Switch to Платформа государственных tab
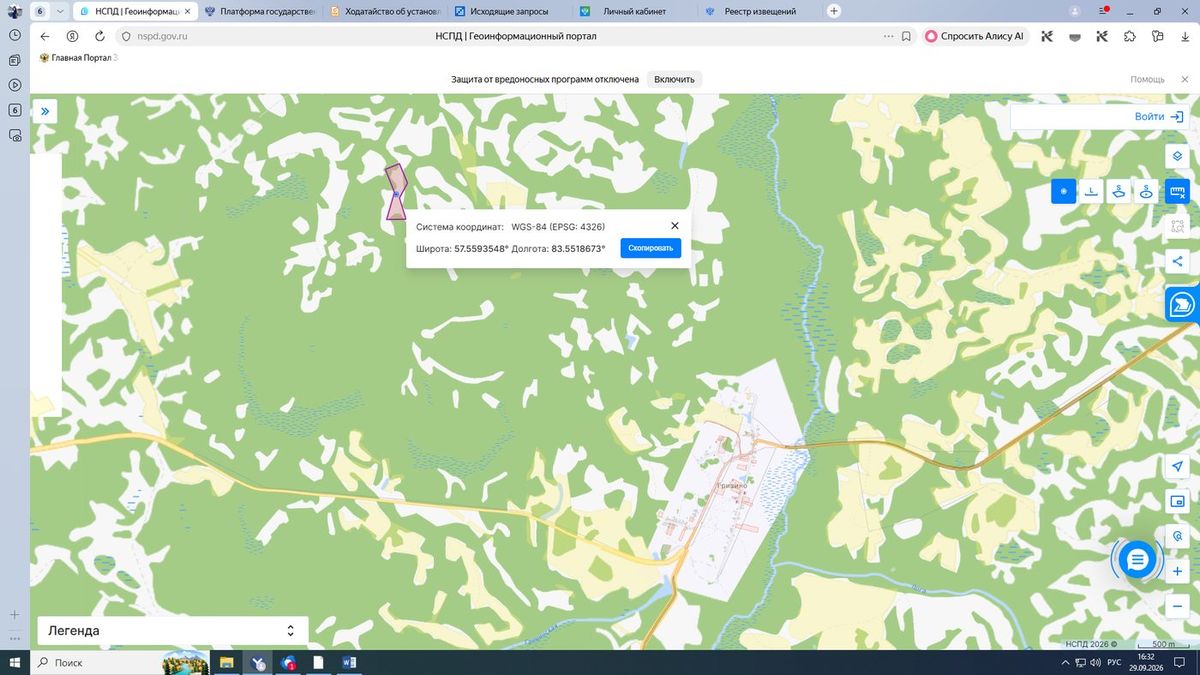This screenshot has height=675, width=1200. tap(260, 11)
